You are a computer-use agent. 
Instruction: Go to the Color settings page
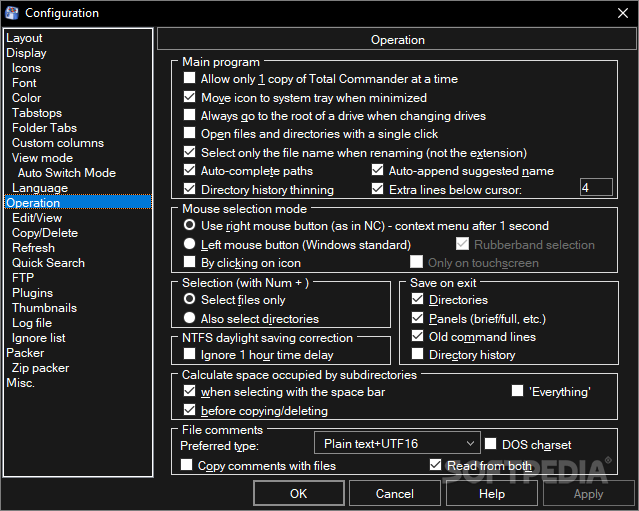click(26, 98)
